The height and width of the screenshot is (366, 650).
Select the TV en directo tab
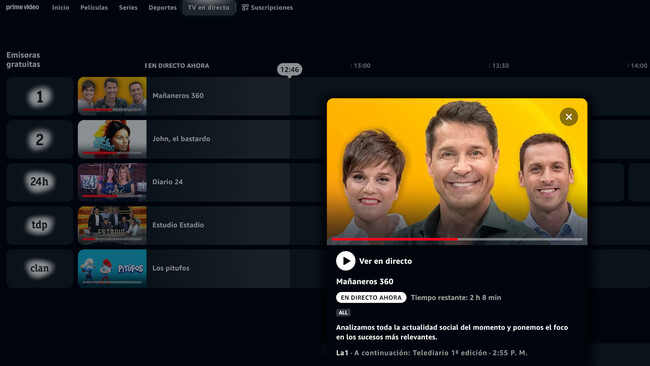tap(209, 7)
